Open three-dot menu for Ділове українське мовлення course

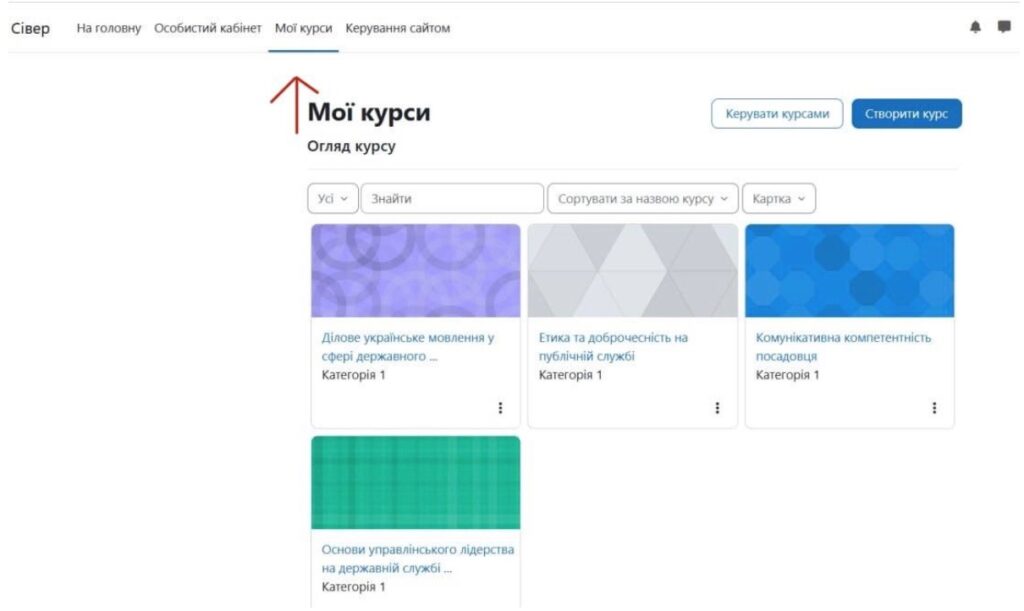tap(500, 408)
